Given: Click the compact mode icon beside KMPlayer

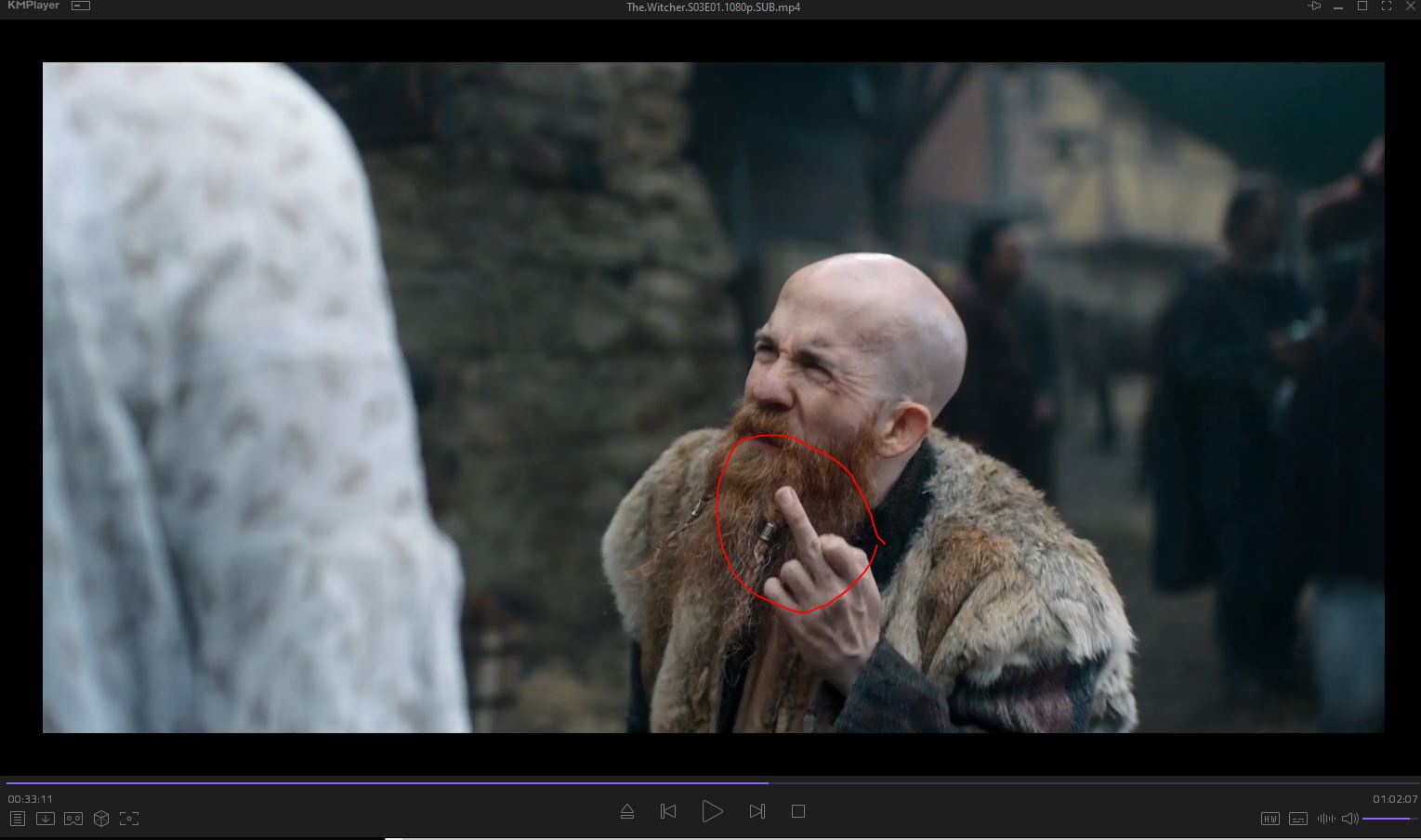Looking at the screenshot, I should coord(81,7).
